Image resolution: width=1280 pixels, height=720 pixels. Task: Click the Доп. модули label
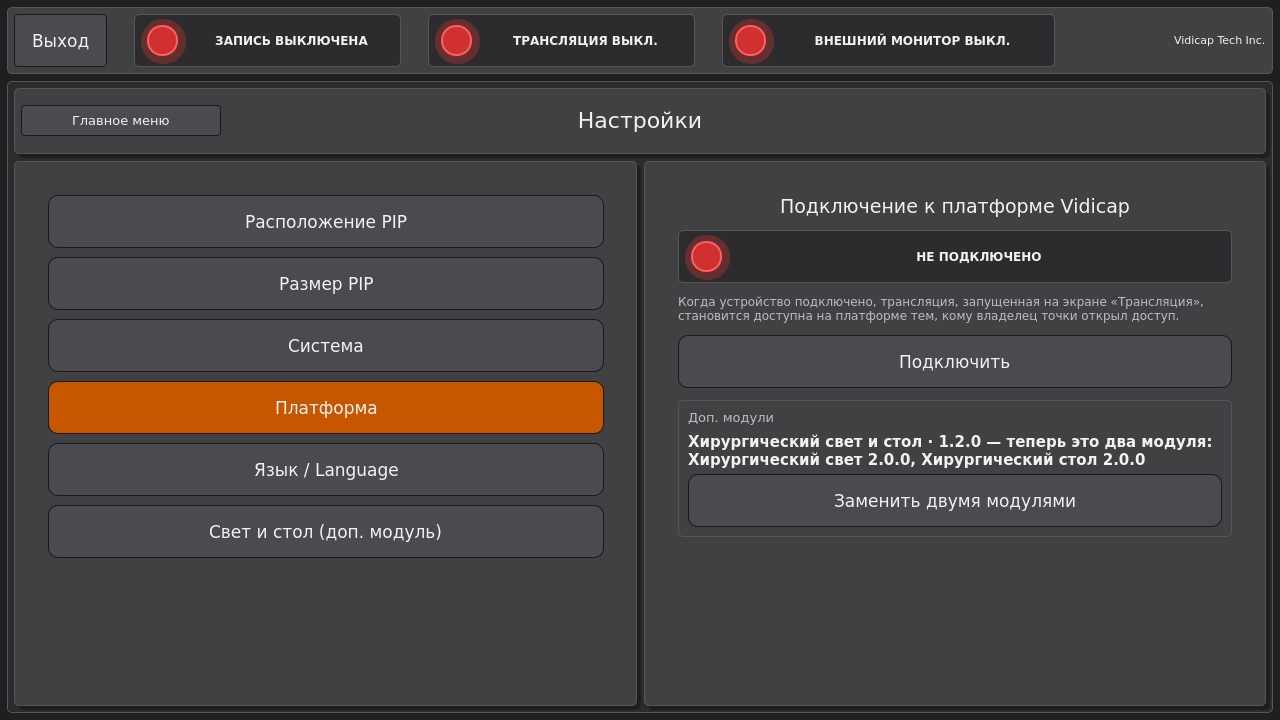point(731,417)
